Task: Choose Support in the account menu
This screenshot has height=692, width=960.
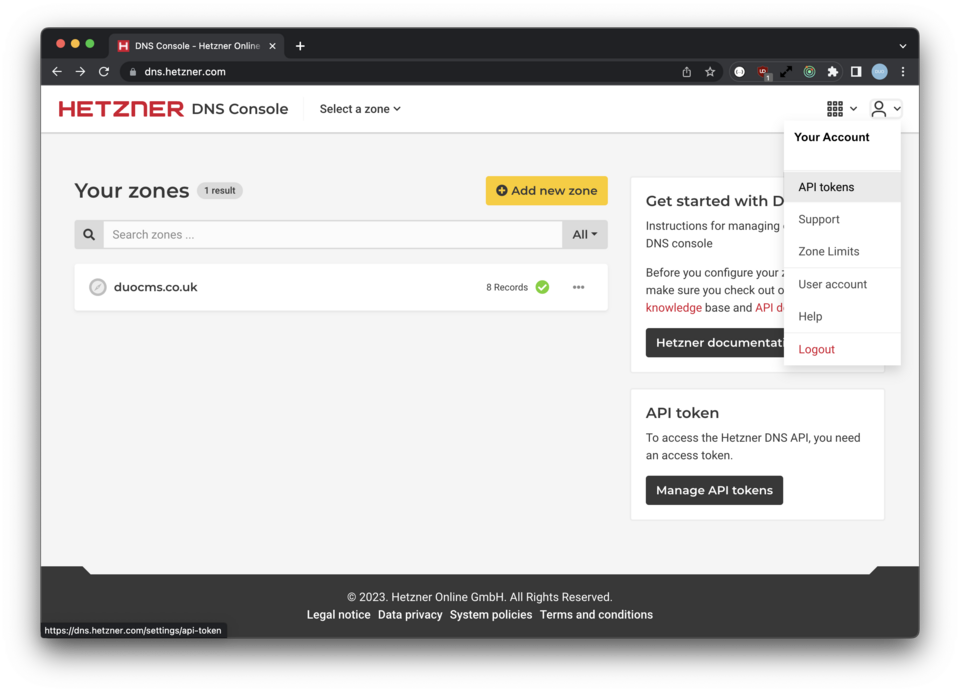Action: tap(842, 219)
